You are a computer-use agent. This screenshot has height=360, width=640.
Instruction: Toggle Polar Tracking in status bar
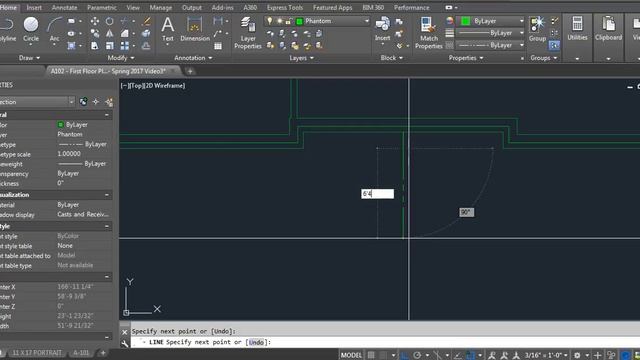(x=417, y=356)
